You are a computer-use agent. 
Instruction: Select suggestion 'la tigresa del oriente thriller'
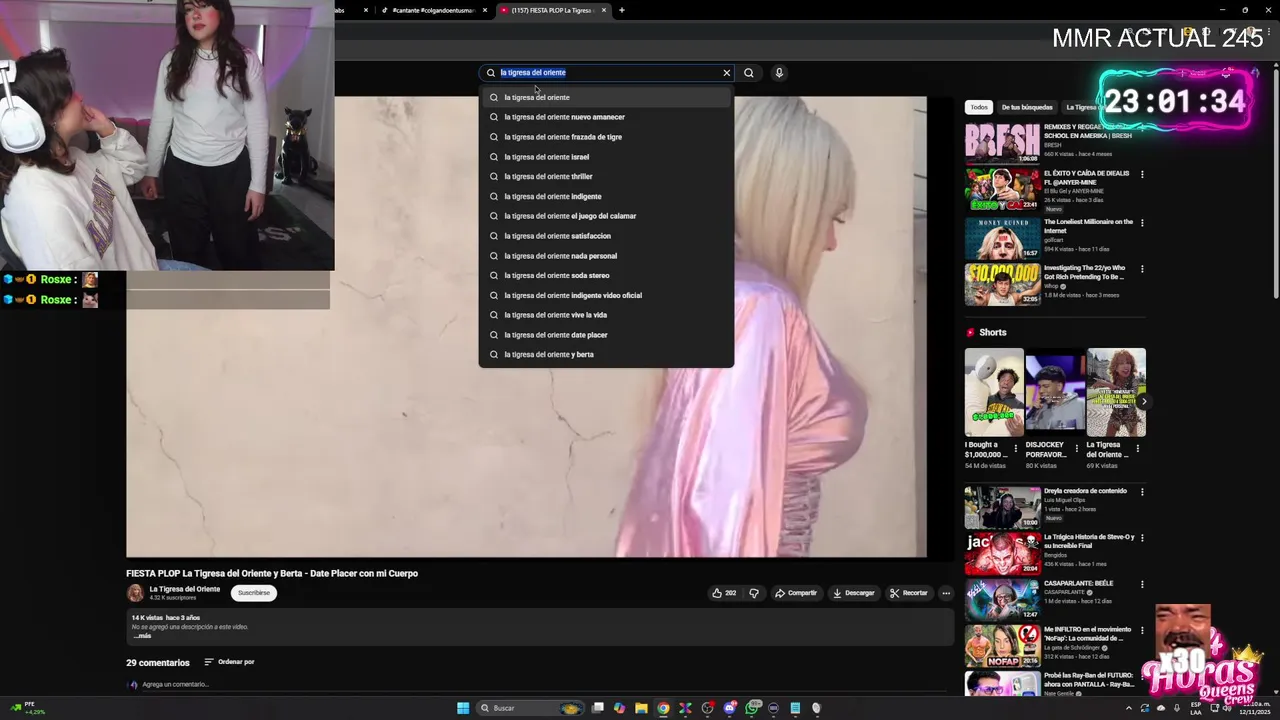[x=606, y=176]
